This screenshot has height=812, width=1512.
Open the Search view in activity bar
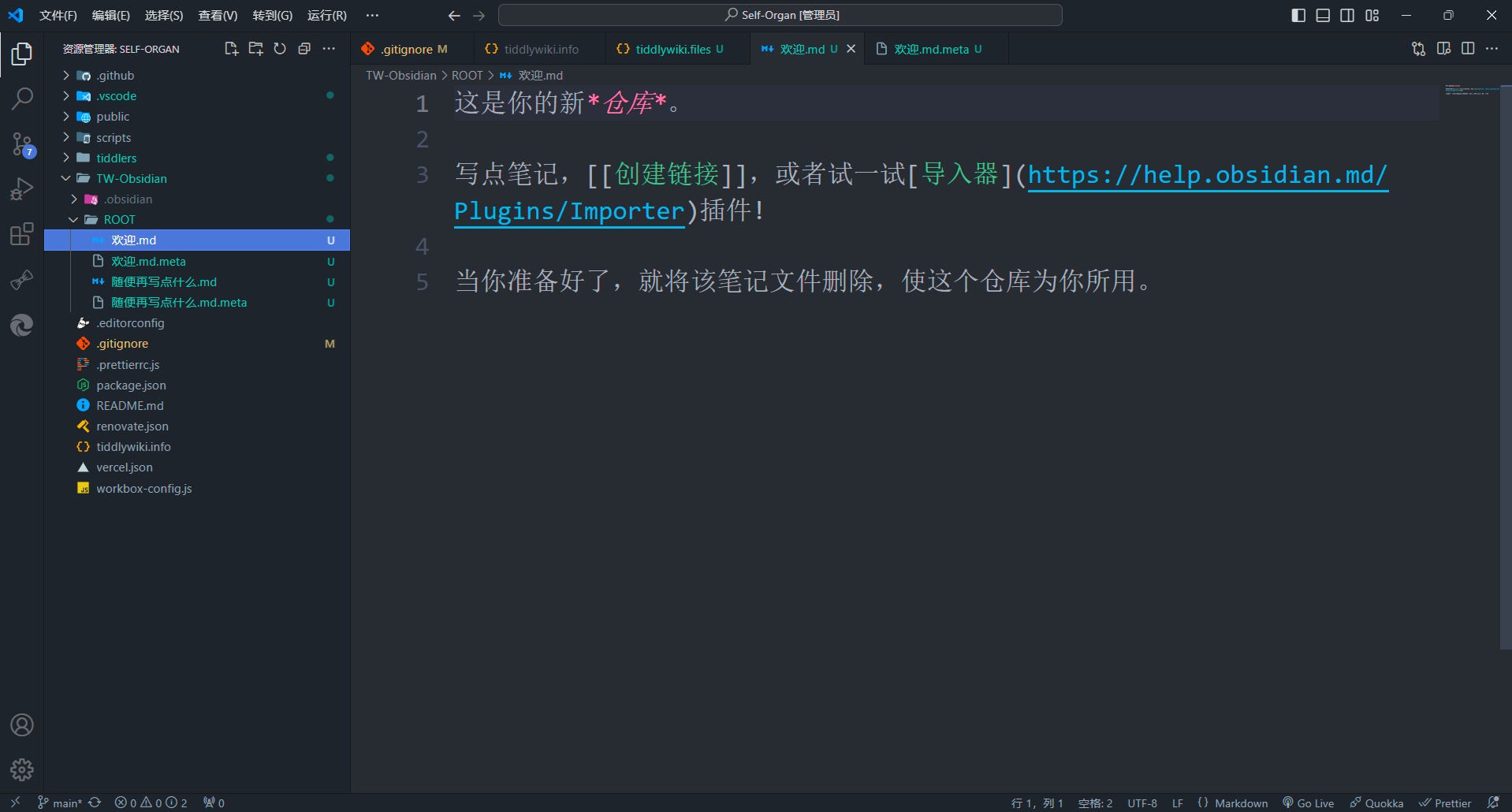(22, 99)
